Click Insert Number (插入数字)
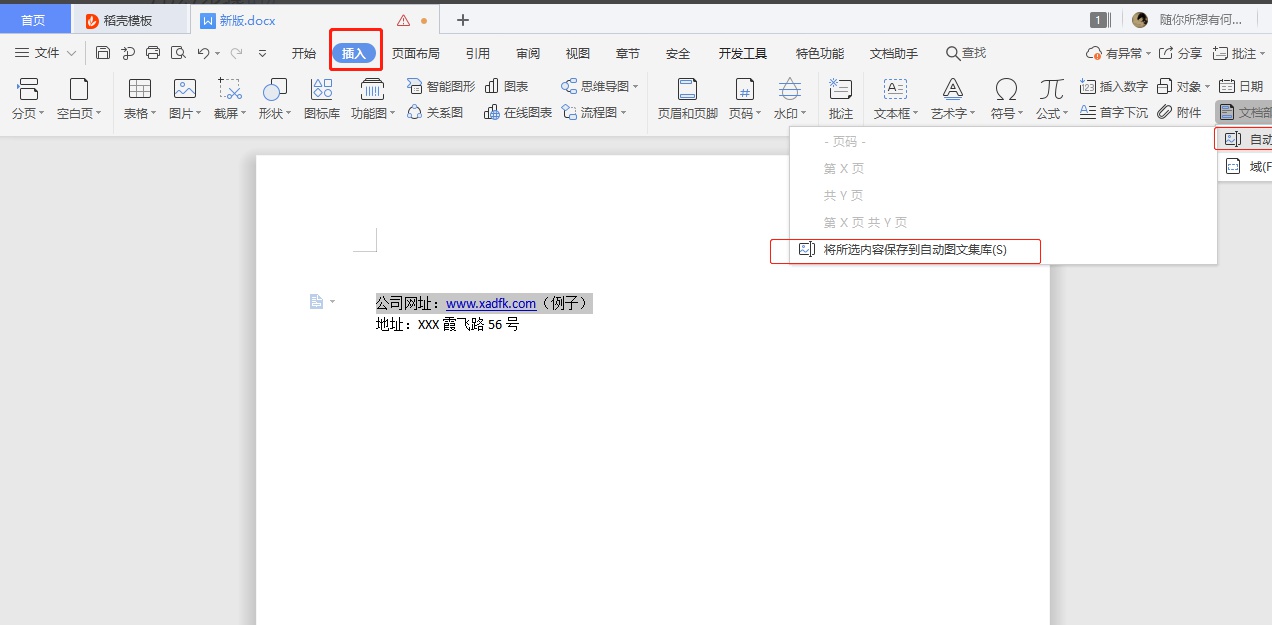The image size is (1272, 625). [1114, 87]
